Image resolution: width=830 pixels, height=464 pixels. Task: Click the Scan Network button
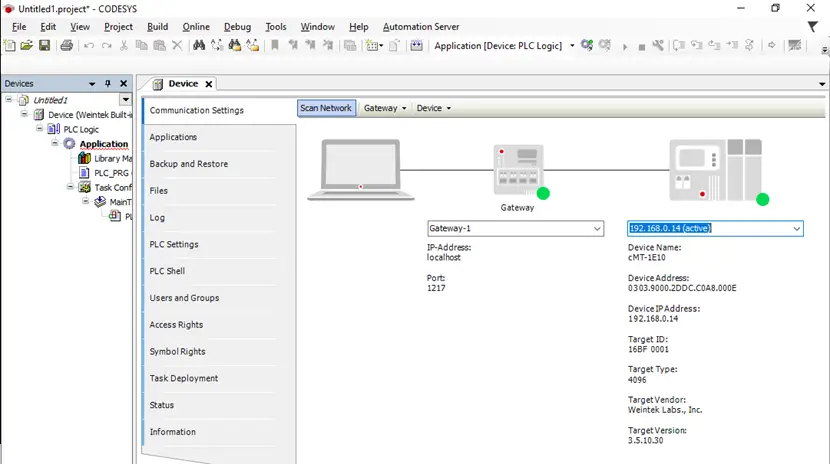pos(326,108)
